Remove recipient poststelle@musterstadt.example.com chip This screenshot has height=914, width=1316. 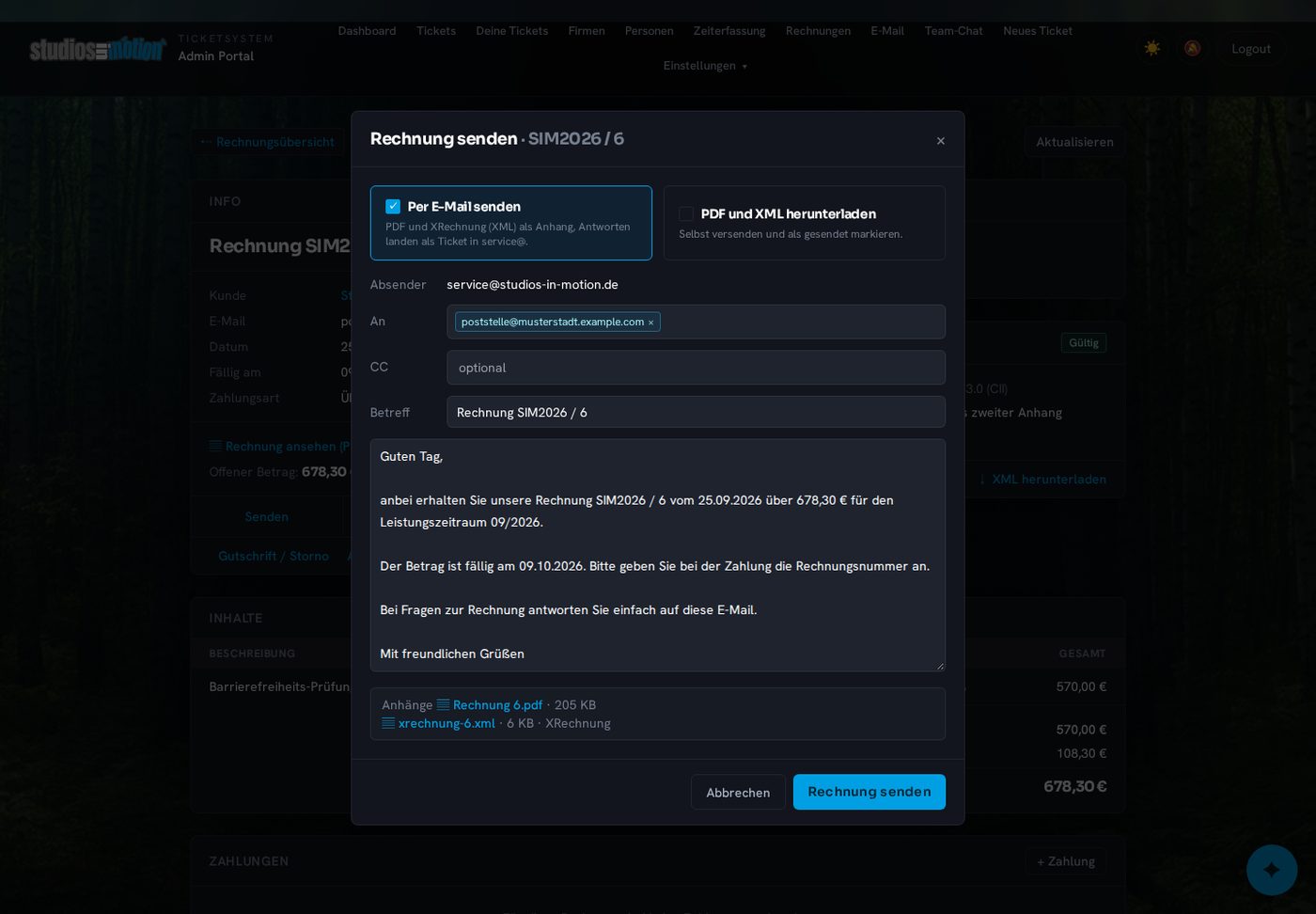coord(650,323)
